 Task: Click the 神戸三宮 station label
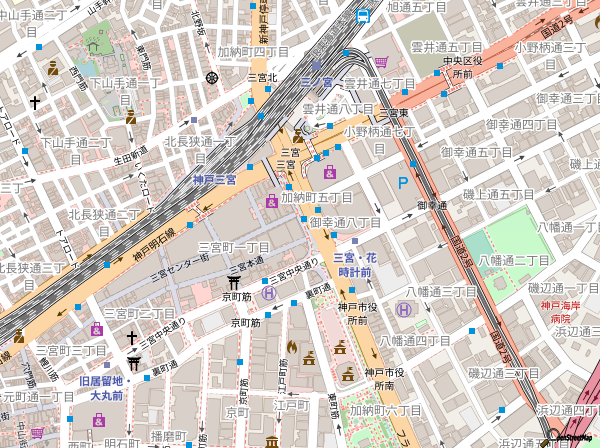214,179
